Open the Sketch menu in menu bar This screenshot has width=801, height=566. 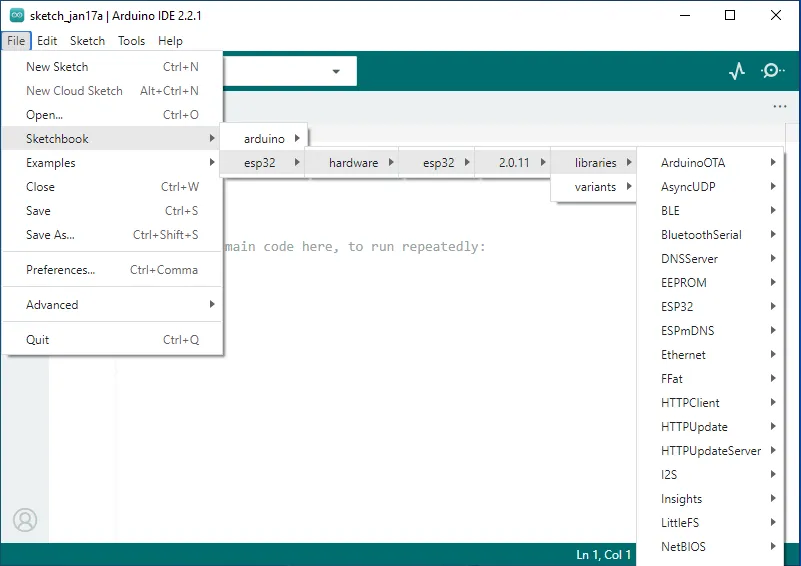pos(87,41)
